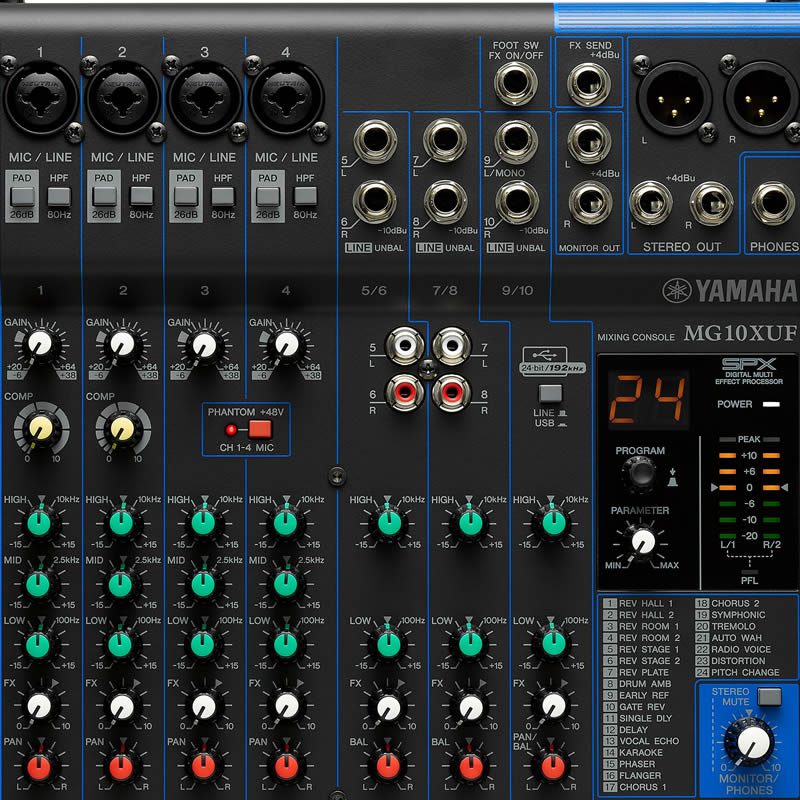Click the channel 1 GAIN knob
800x800 pixels.
(40, 344)
